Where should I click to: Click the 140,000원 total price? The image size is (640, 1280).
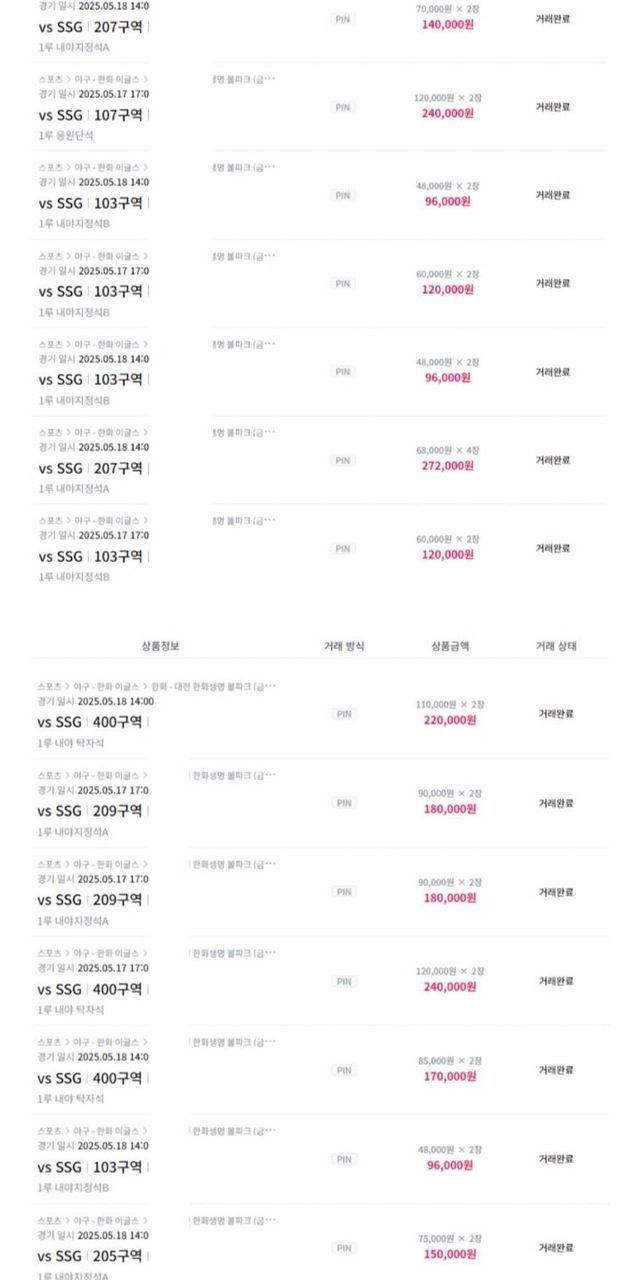448,25
